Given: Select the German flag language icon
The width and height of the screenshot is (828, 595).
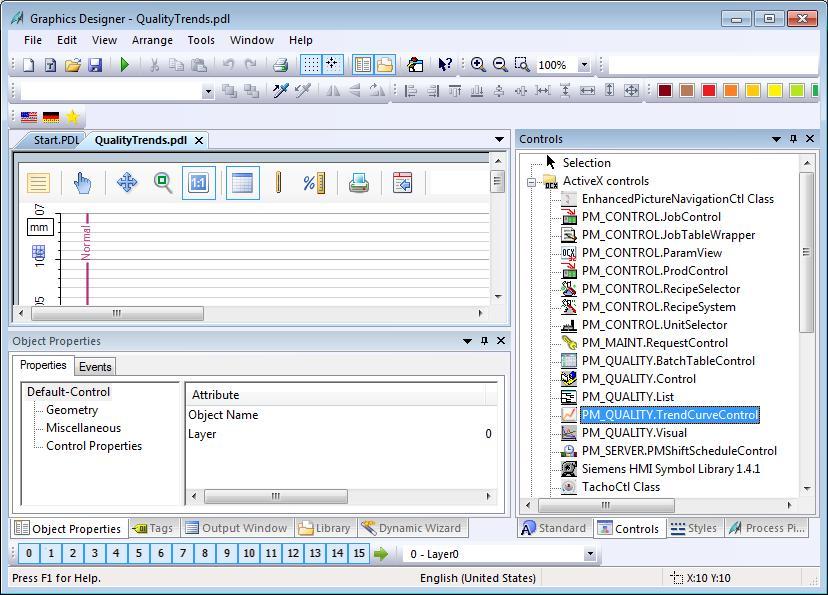Looking at the screenshot, I should (x=51, y=117).
